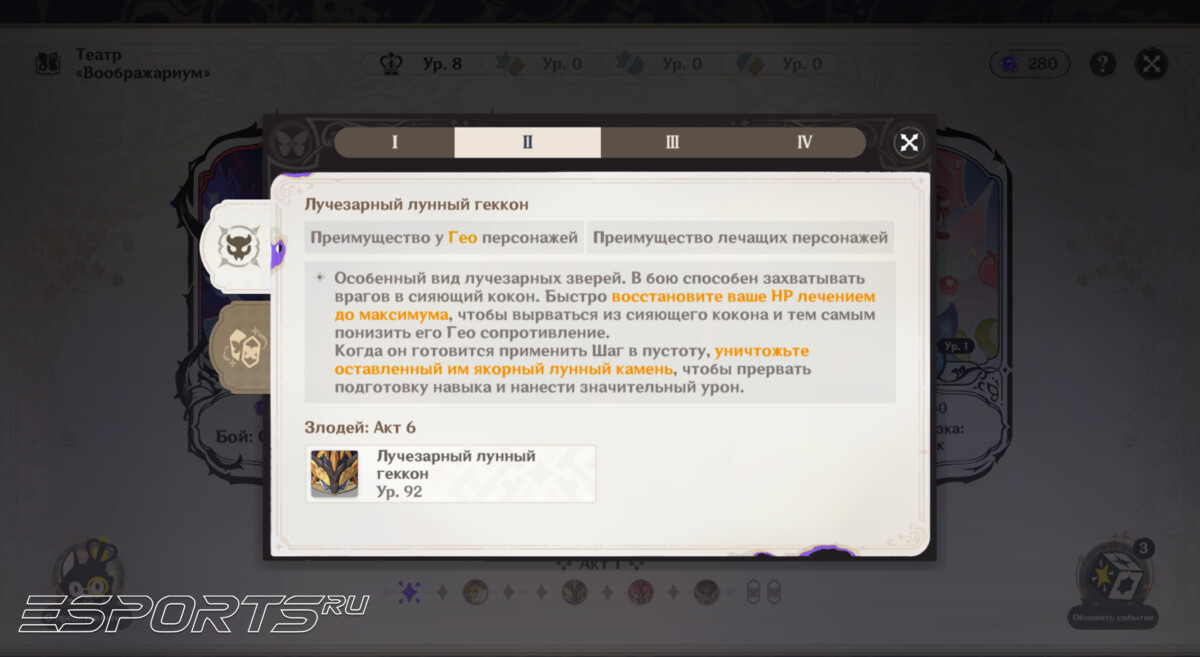Click the crown level 8 icon

click(x=392, y=64)
